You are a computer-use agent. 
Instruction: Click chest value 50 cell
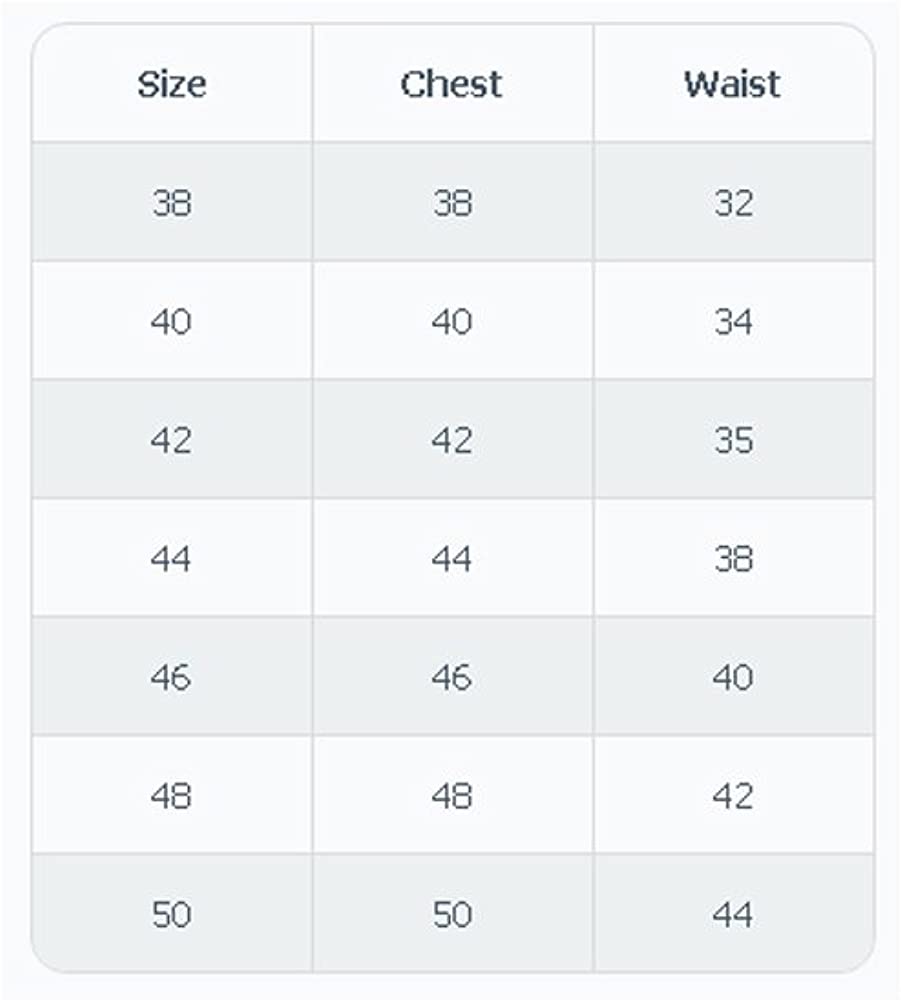click(452, 914)
